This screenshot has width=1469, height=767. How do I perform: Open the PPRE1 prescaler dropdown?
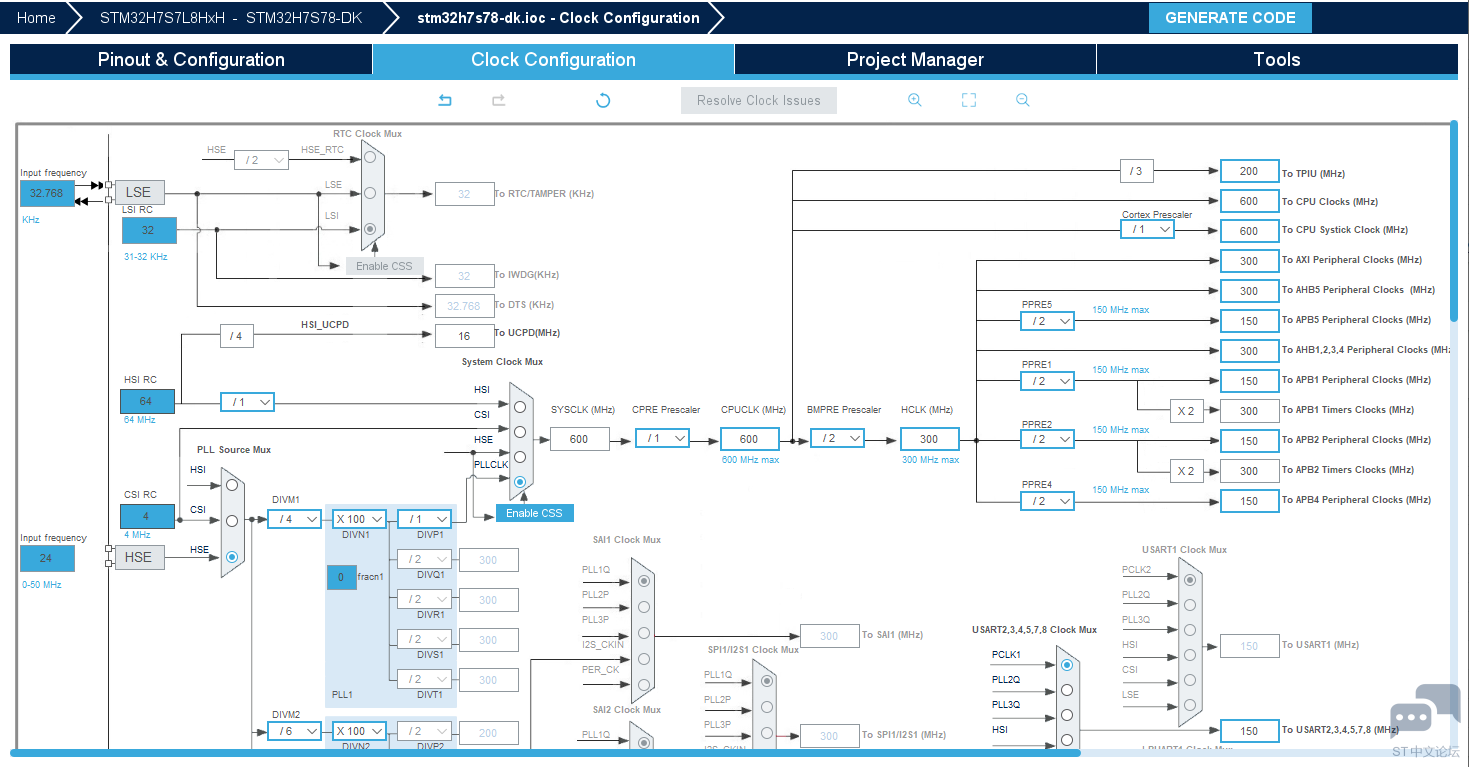click(1047, 381)
